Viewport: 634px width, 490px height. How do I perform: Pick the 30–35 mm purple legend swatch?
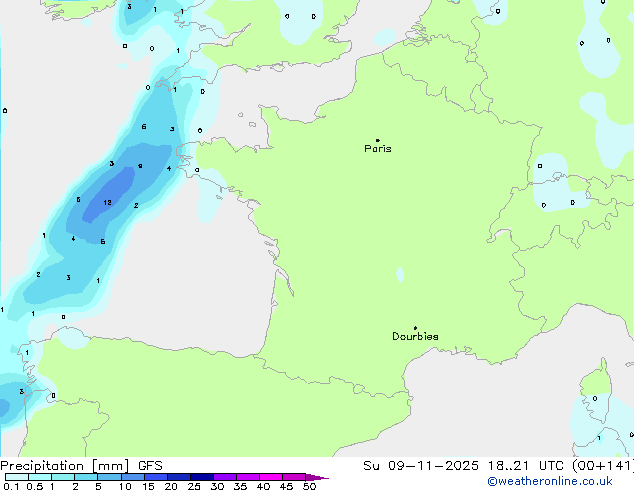(224, 477)
